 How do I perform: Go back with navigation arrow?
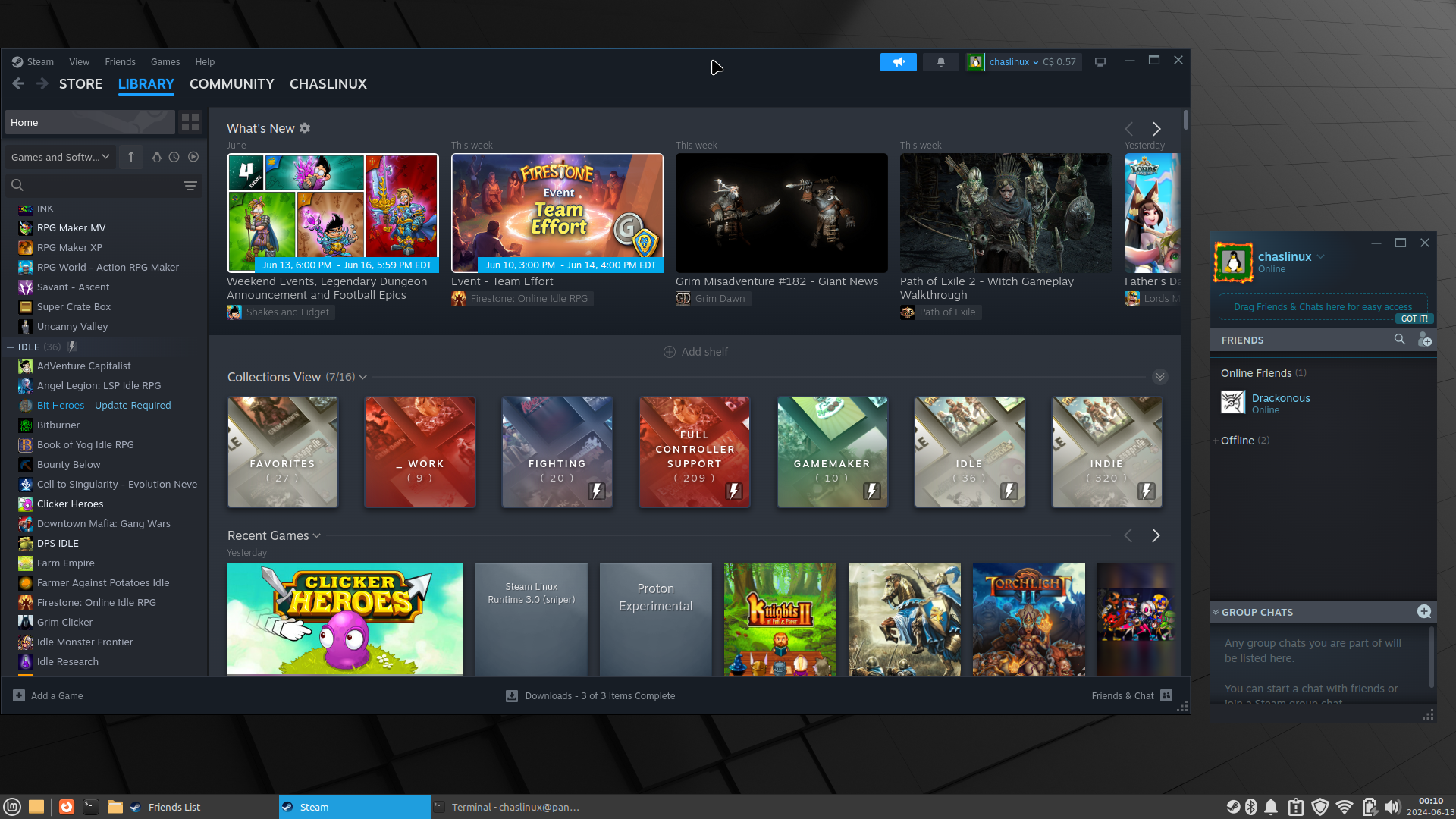(x=19, y=83)
